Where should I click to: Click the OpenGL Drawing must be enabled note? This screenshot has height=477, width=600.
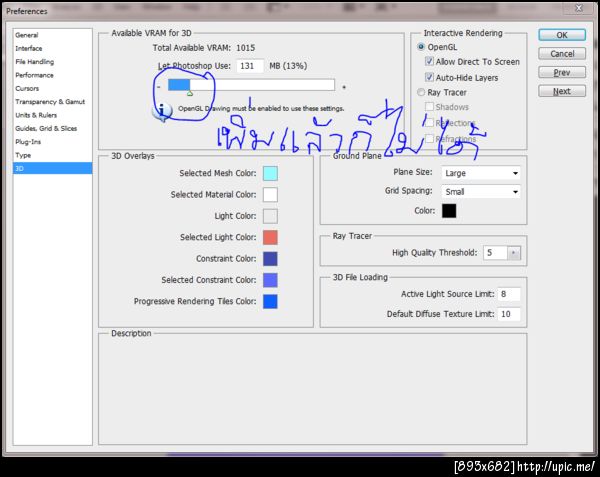coord(261,109)
